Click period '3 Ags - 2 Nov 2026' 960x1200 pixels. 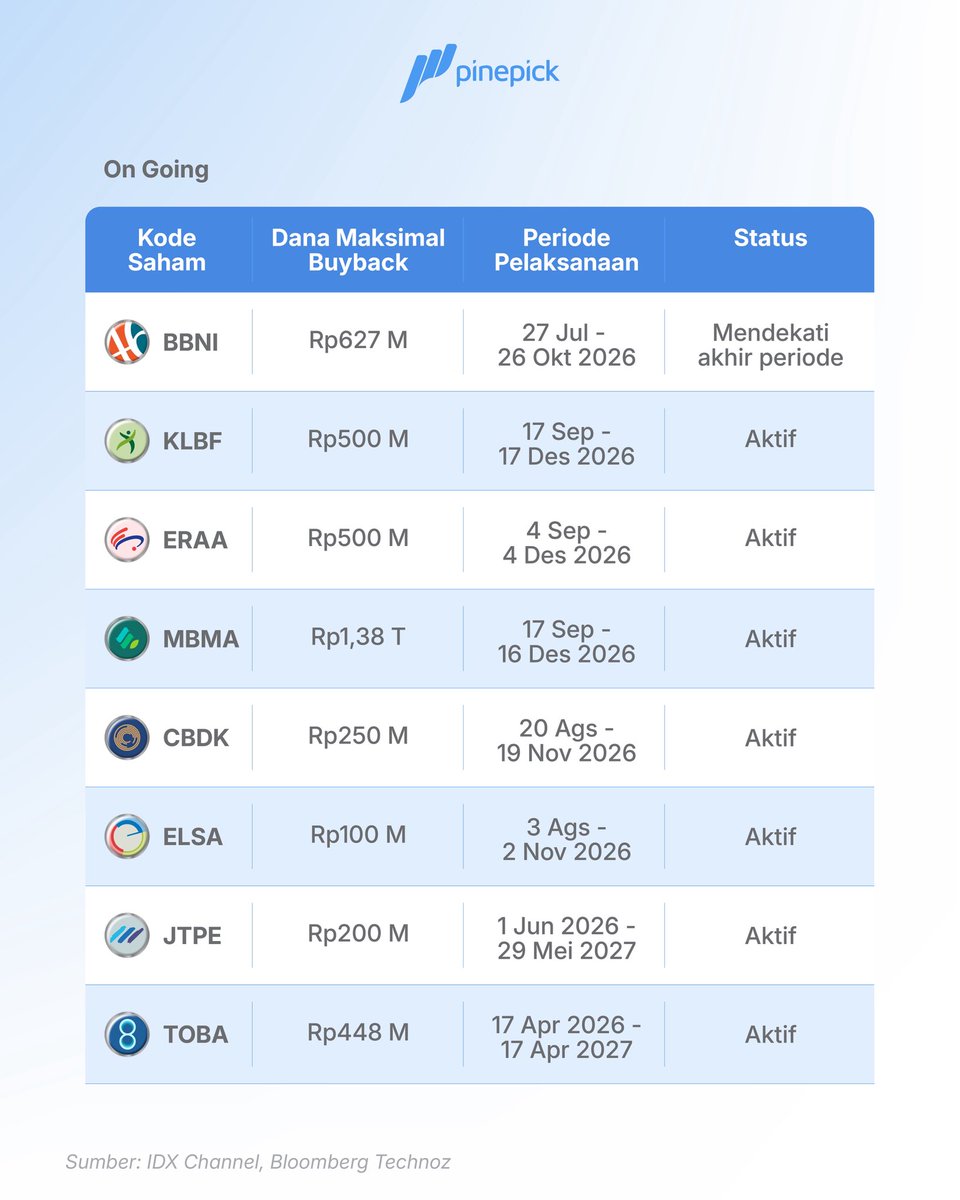pos(567,840)
